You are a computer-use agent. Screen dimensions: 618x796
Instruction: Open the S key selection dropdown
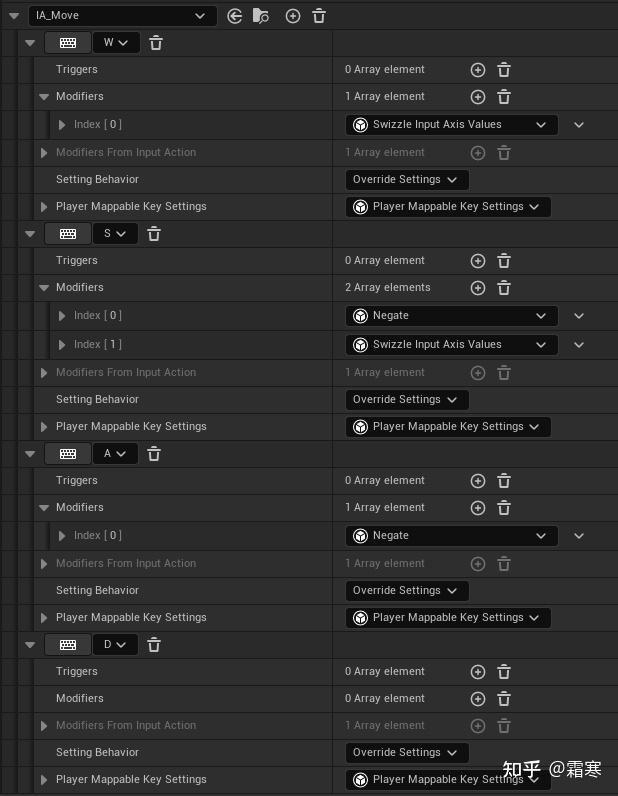pyautogui.click(x=115, y=234)
